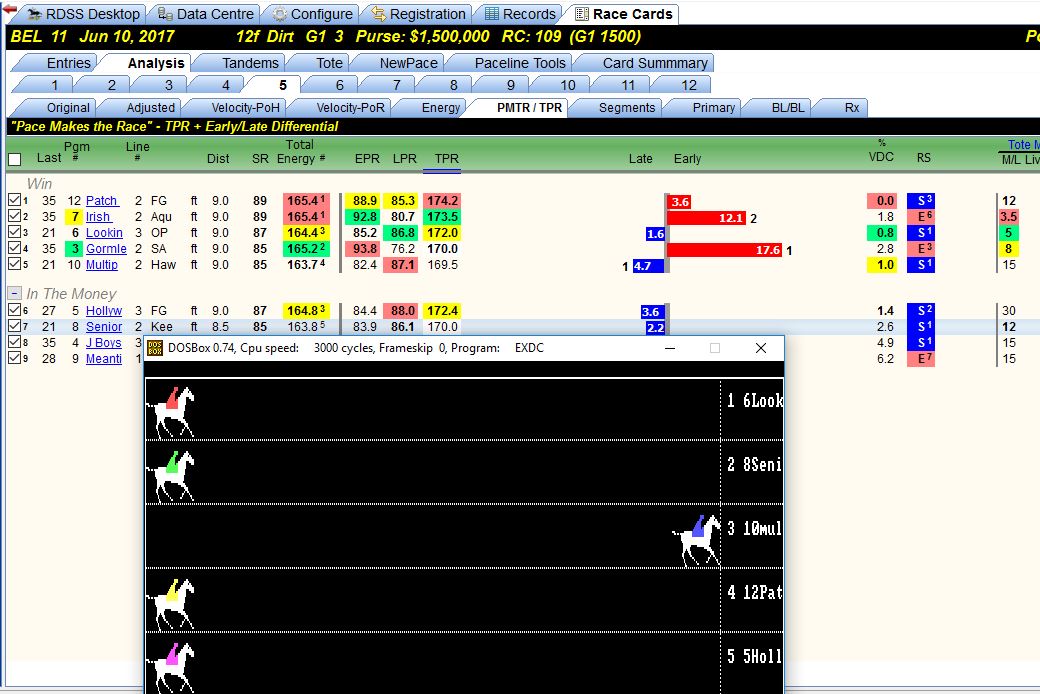
Task: Toggle the checkbox for the Gormle row
Action: pyautogui.click(x=14, y=247)
